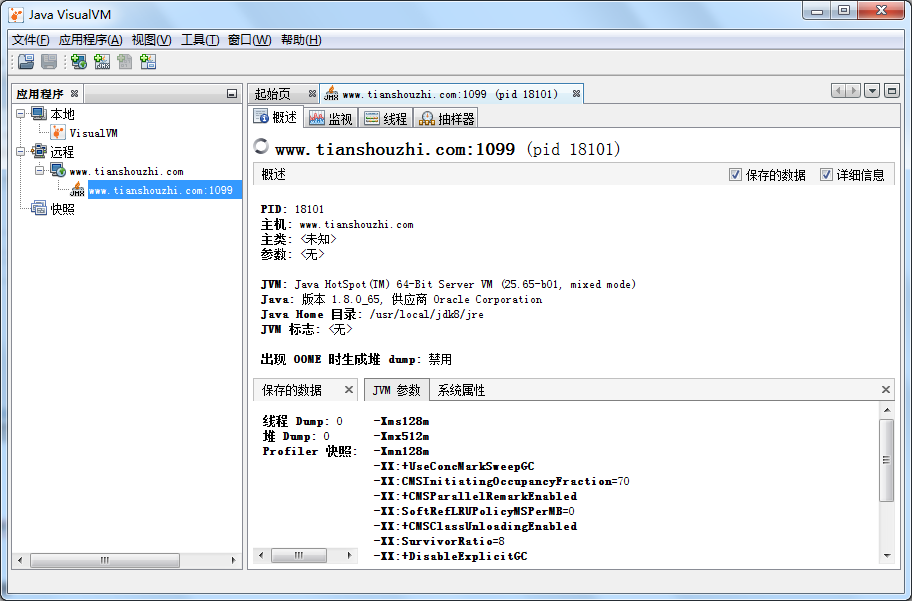912x601 pixels.
Task: Collapse the www.tianshouzhi.com host node
Action: [x=40, y=171]
